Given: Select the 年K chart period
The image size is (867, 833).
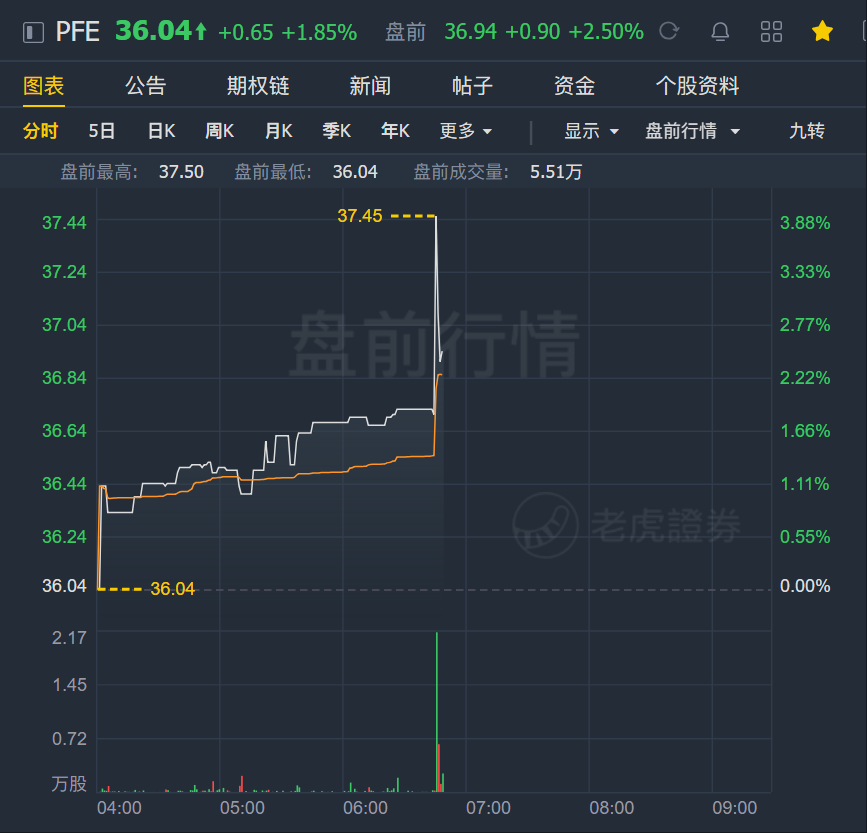Looking at the screenshot, I should point(395,131).
